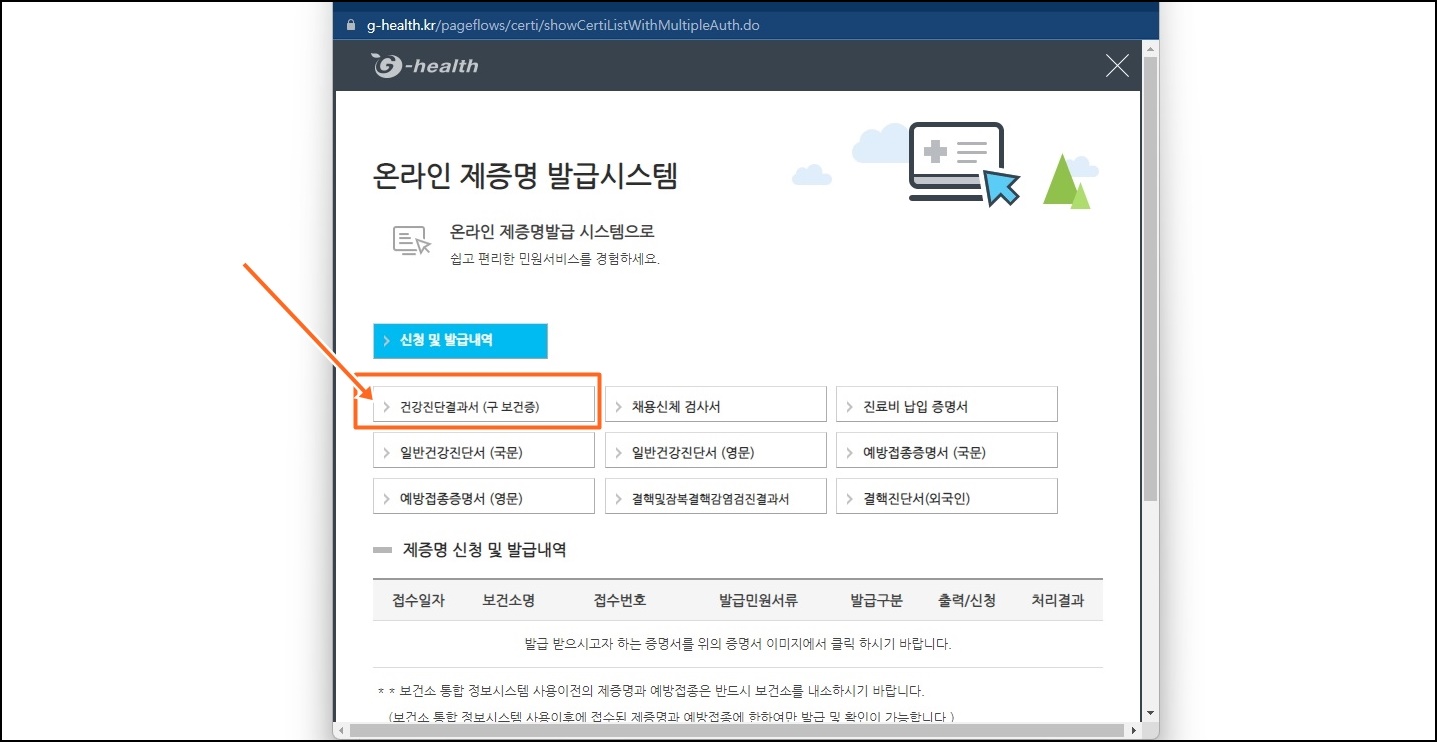
Task: Click the vertical scrollbar thumb
Action: pos(1150,279)
